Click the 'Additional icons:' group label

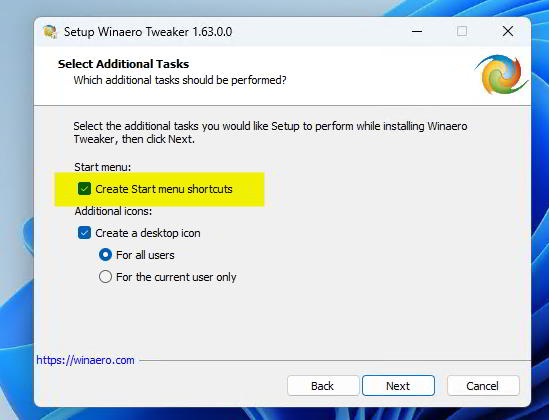tap(113, 211)
